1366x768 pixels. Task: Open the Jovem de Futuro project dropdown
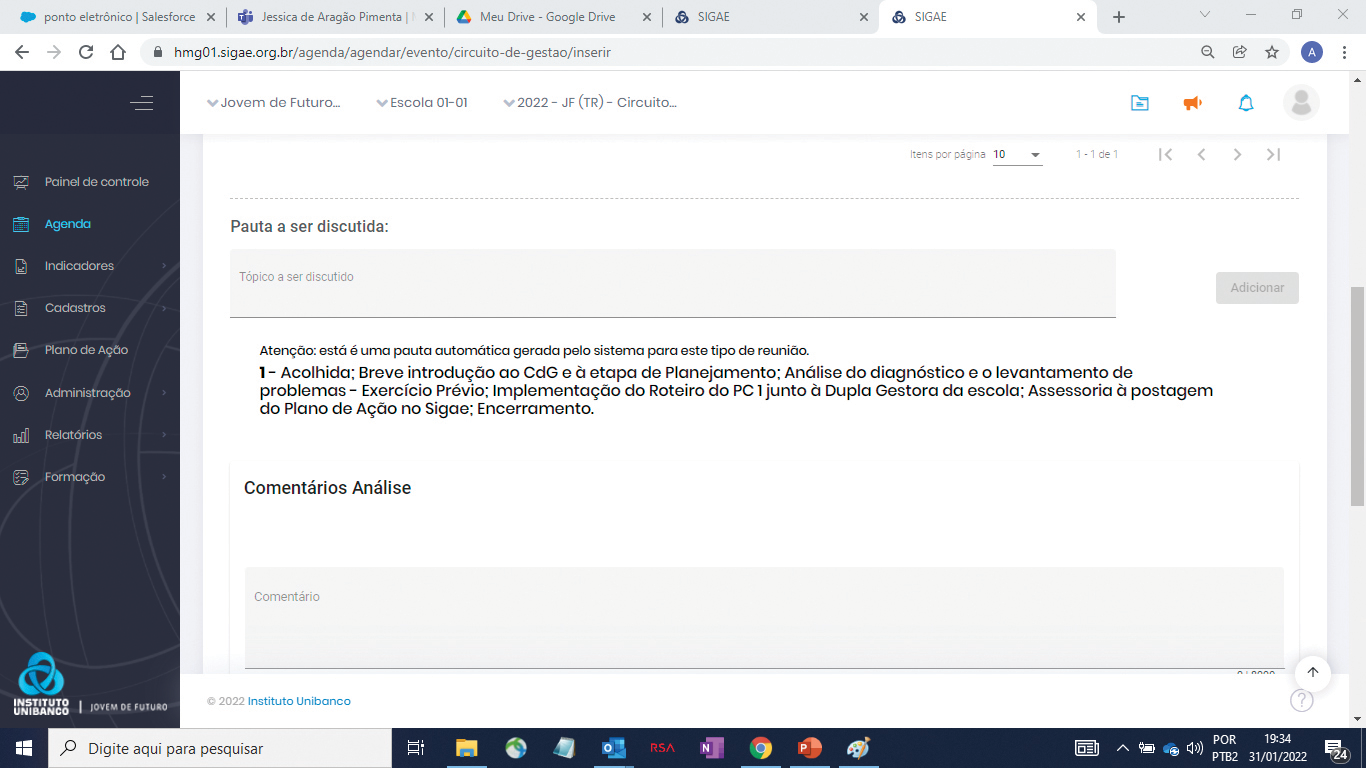point(274,103)
